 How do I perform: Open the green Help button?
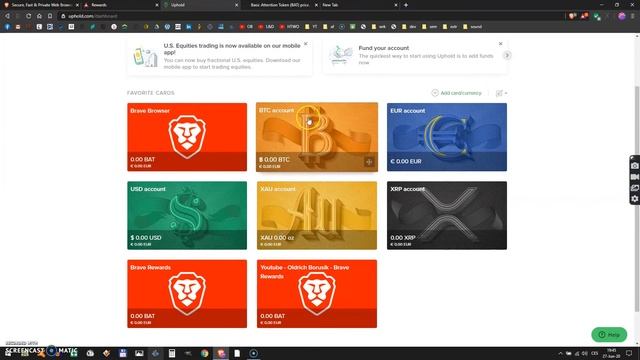click(609, 335)
